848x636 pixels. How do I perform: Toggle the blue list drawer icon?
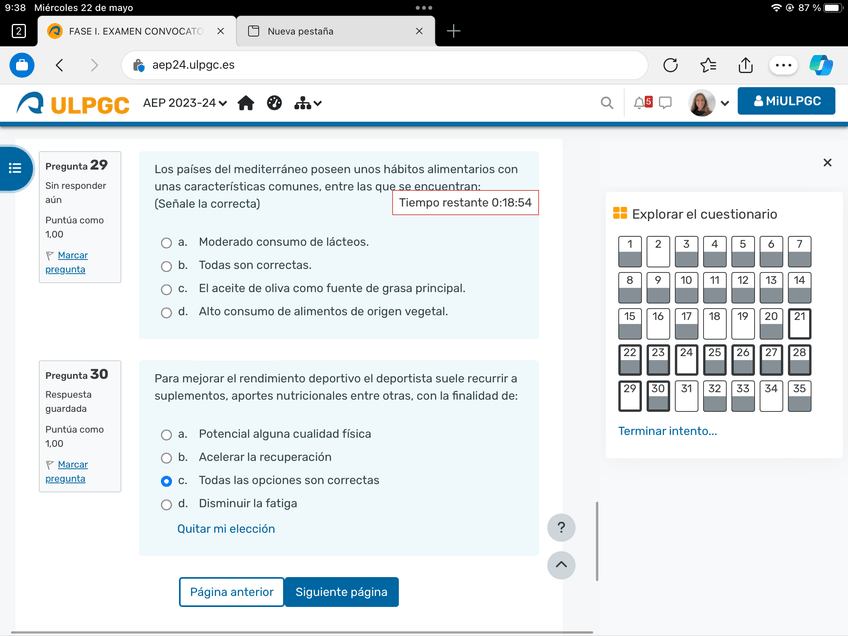tap(15, 168)
